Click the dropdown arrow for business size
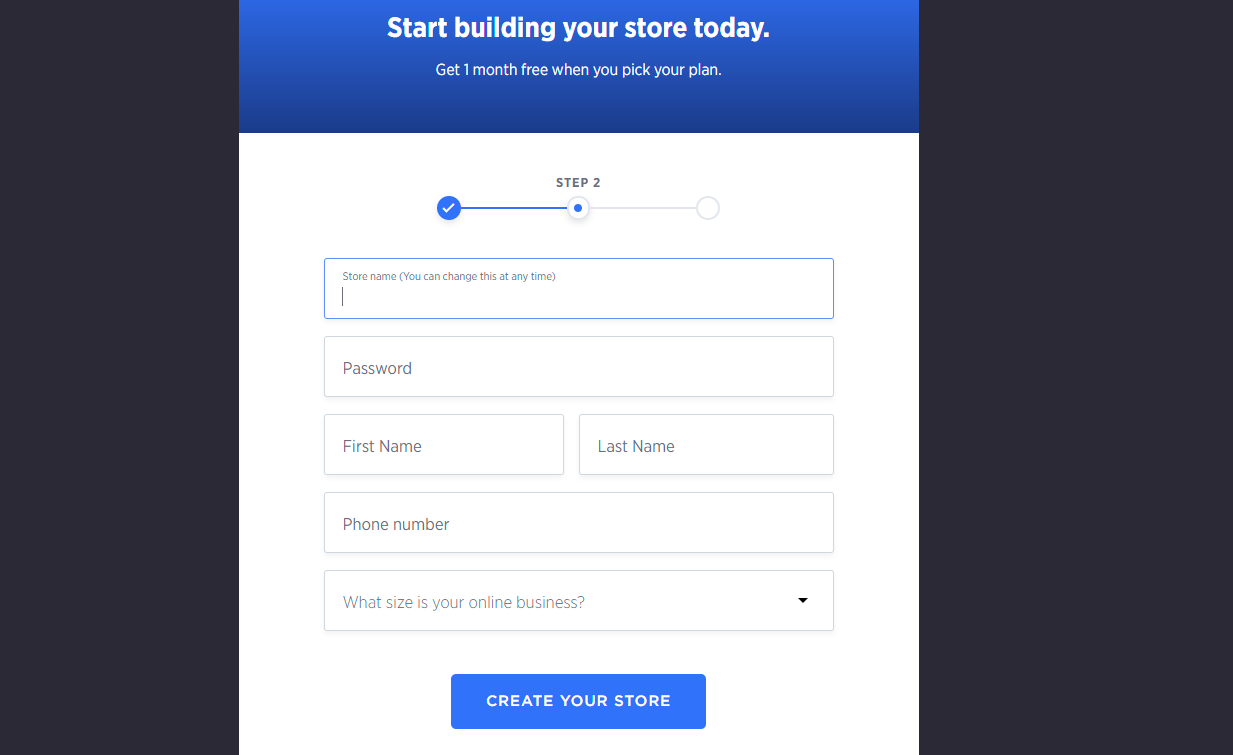The image size is (1233, 755). [802, 601]
